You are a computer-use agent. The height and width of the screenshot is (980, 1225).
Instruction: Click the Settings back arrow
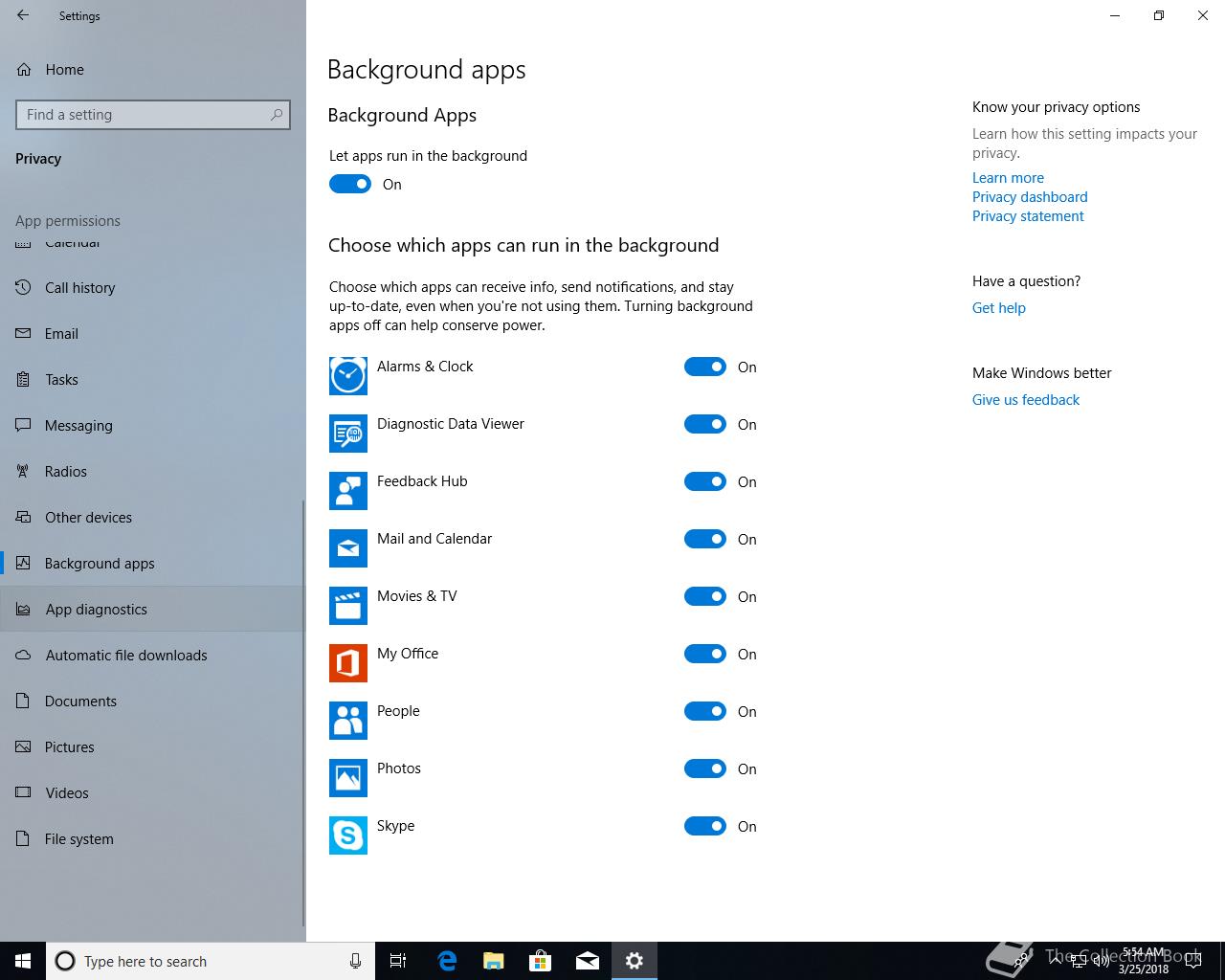point(23,15)
